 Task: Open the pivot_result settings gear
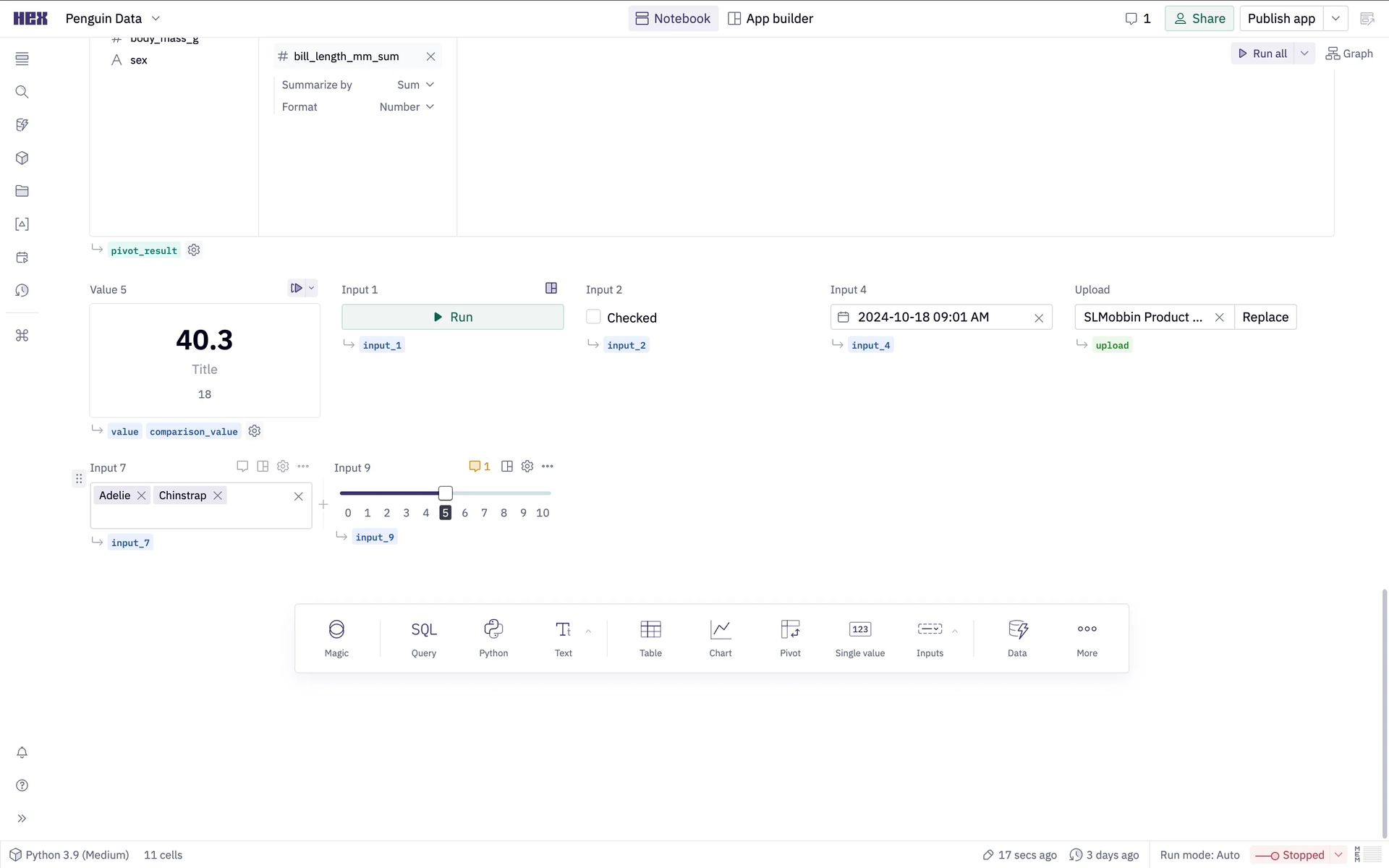194,250
